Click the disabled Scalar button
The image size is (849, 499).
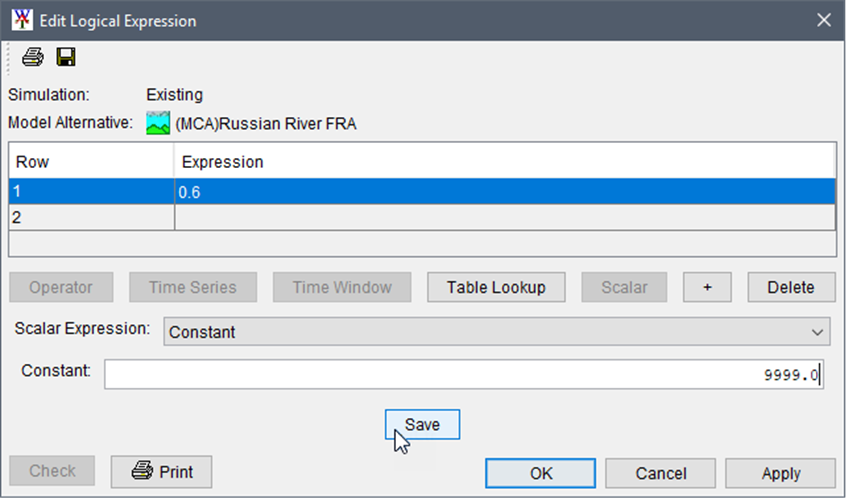pos(624,287)
